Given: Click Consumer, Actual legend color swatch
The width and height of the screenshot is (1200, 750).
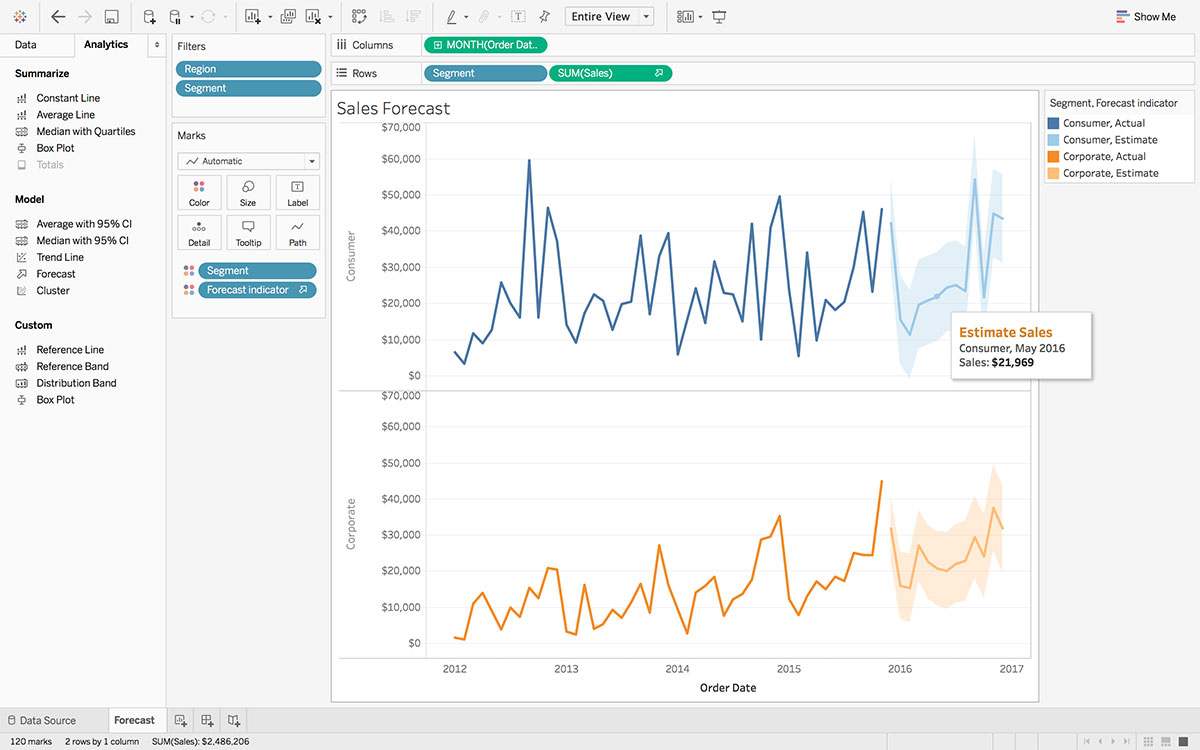Looking at the screenshot, I should (1053, 123).
